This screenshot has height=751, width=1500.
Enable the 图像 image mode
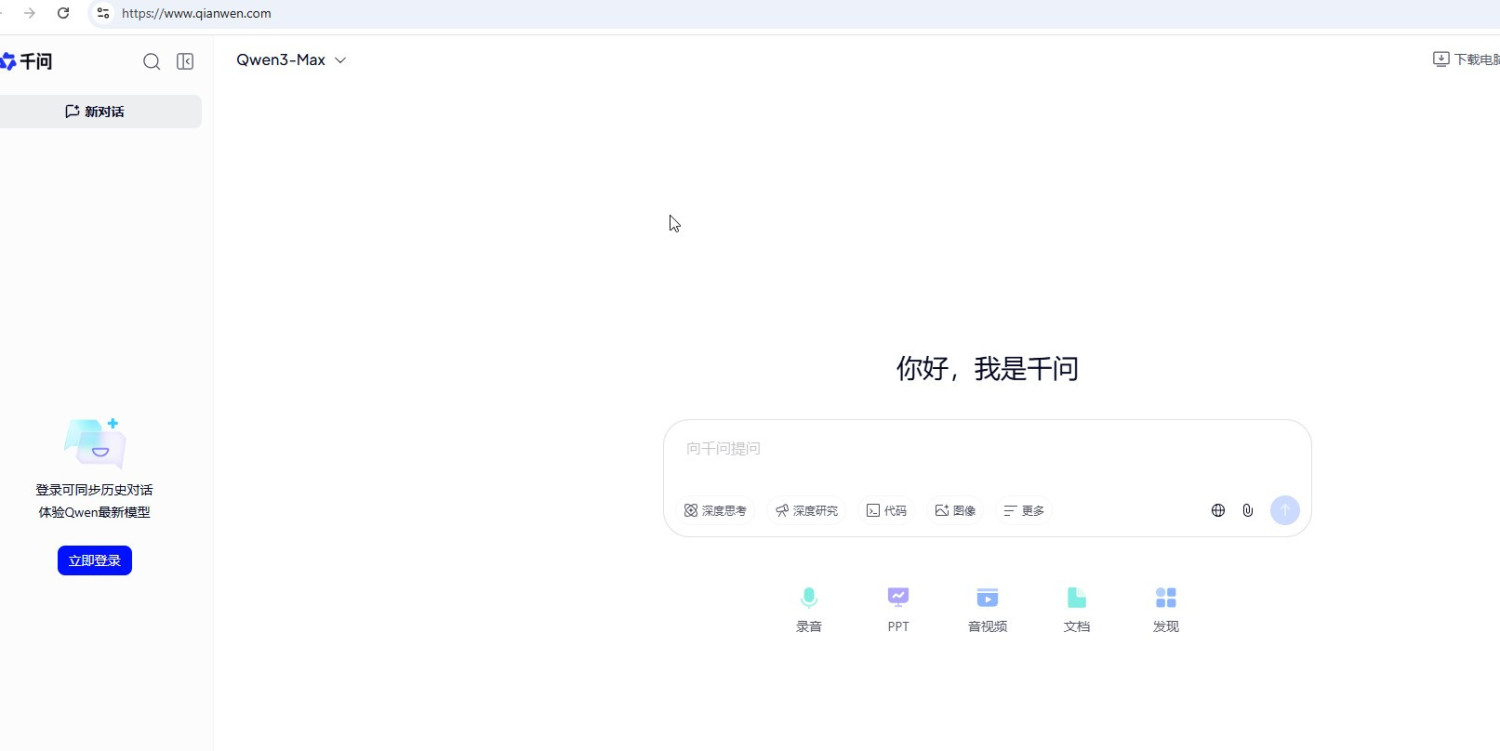click(955, 511)
